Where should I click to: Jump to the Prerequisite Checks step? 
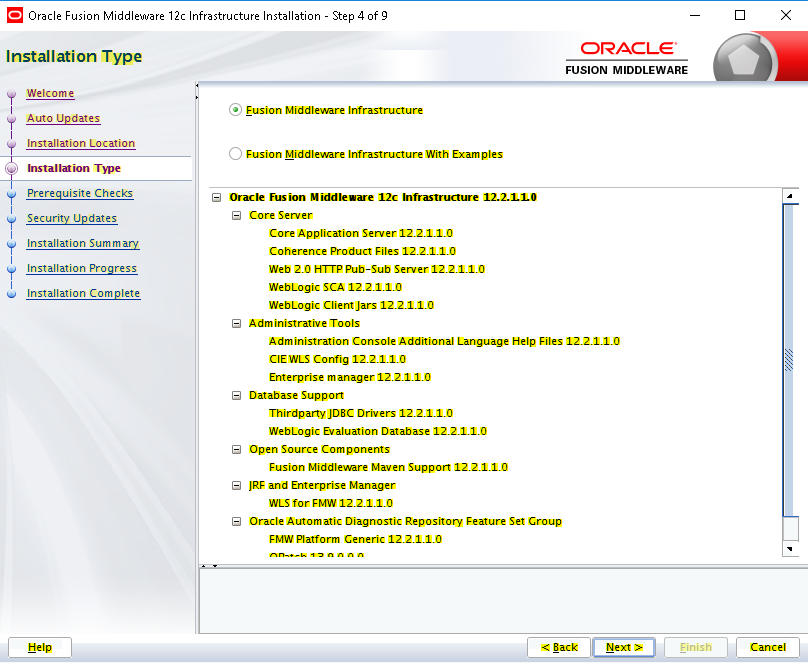[x=80, y=193]
